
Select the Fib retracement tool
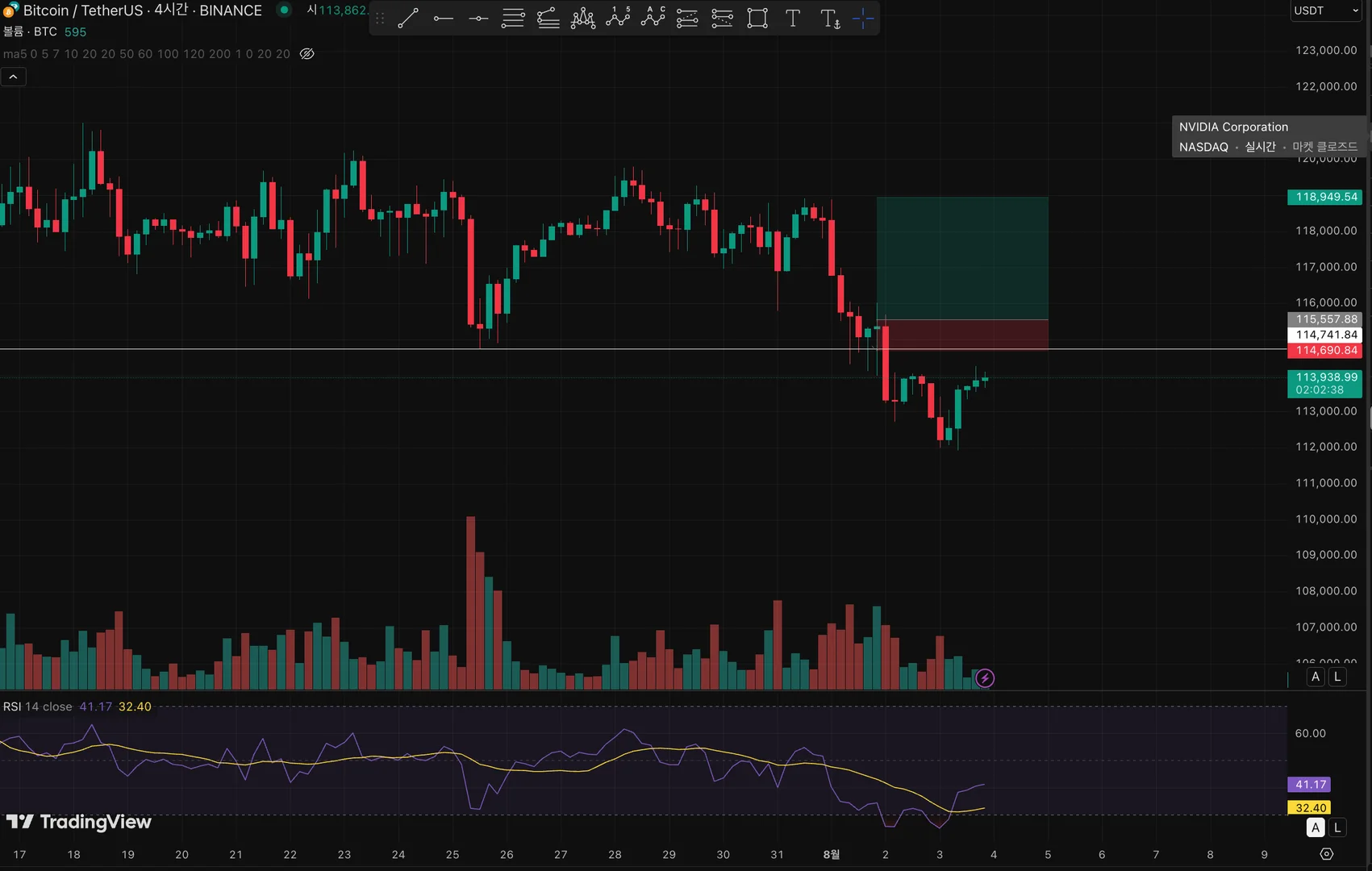coord(513,18)
